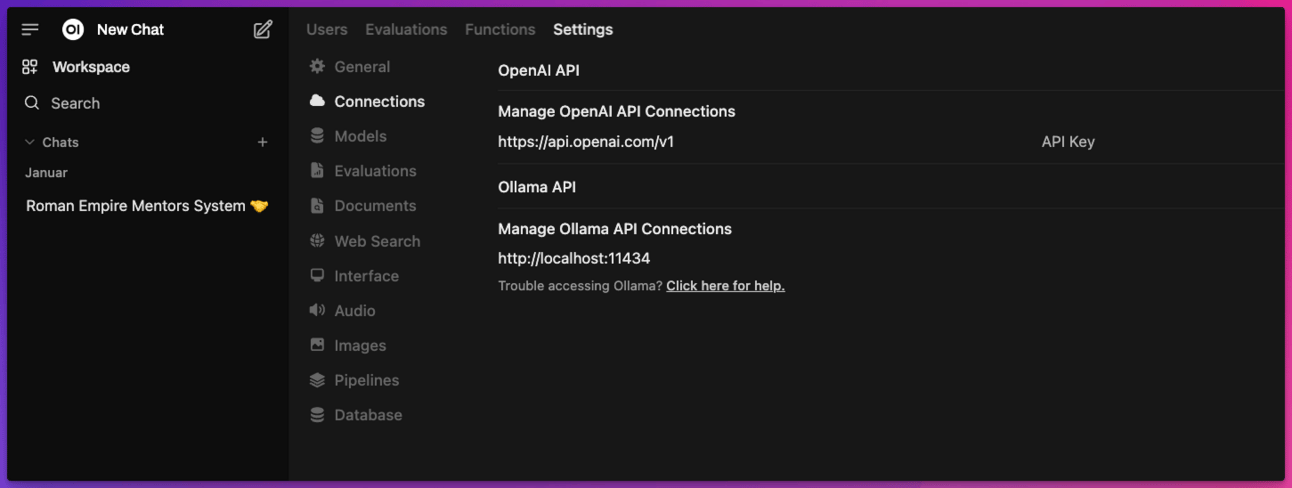Select the Settings tab

point(583,30)
